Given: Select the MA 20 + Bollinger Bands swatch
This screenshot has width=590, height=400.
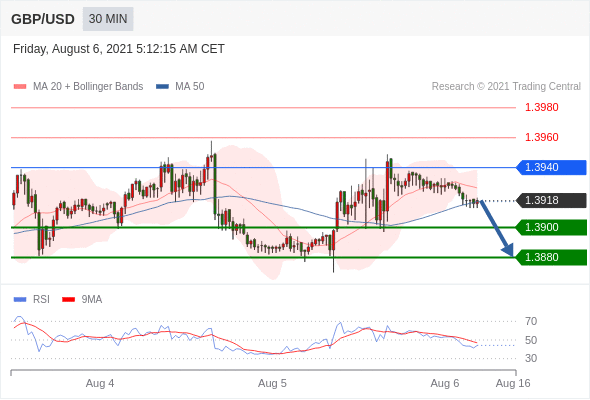Looking at the screenshot, I should point(20,87).
